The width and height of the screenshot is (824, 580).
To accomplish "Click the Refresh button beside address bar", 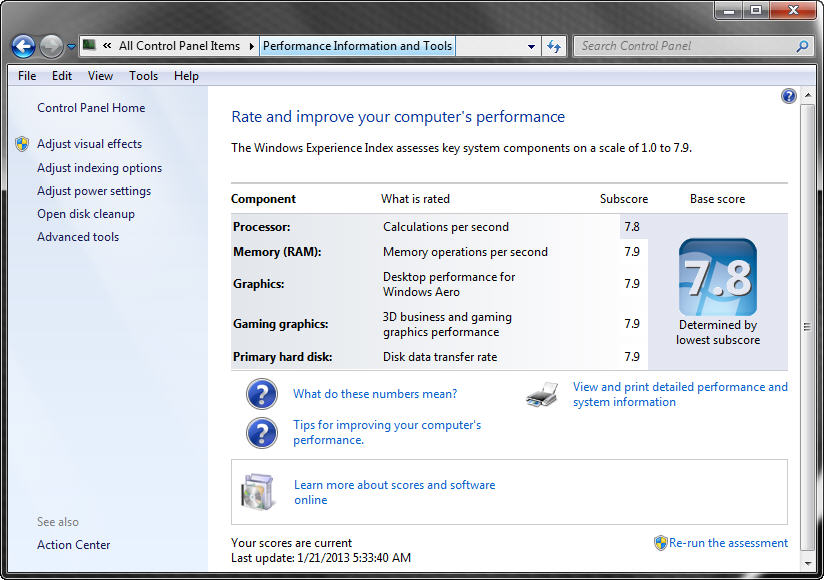I will (x=553, y=46).
